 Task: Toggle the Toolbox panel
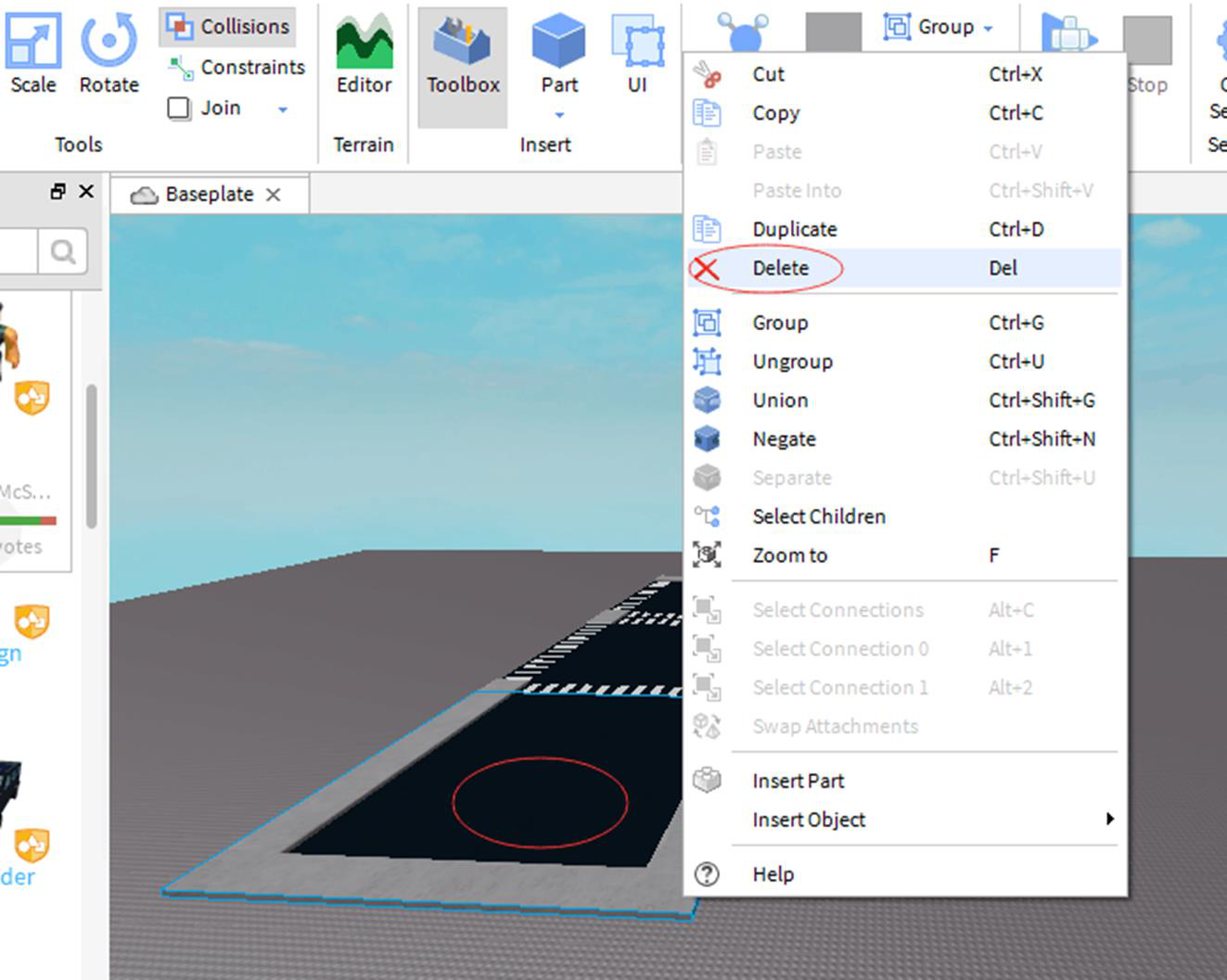[463, 67]
